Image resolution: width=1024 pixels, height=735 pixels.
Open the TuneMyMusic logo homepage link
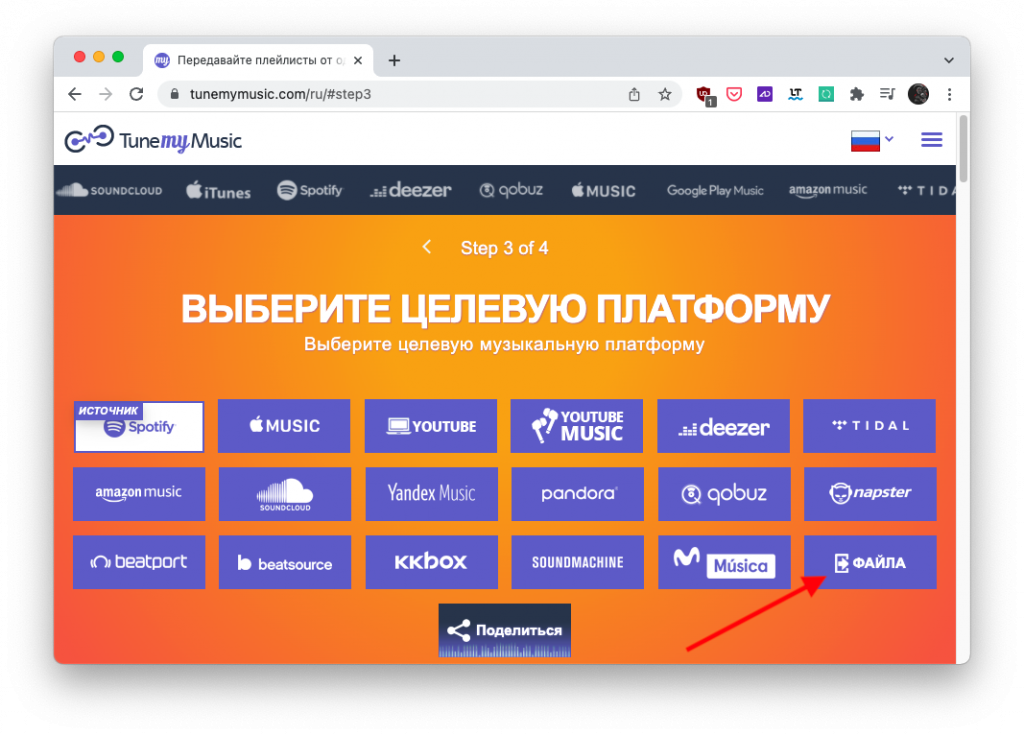tap(153, 140)
